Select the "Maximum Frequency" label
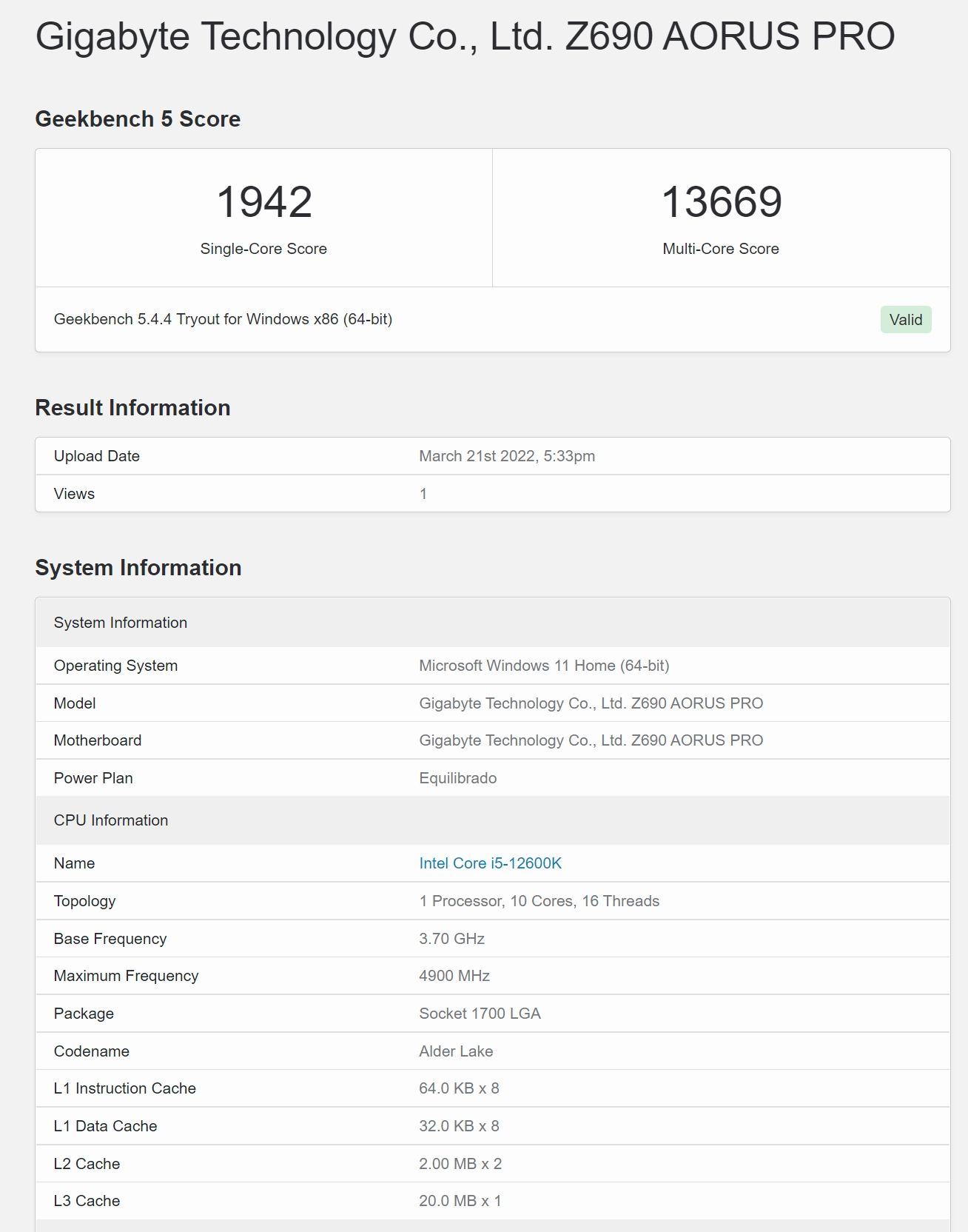 click(126, 976)
